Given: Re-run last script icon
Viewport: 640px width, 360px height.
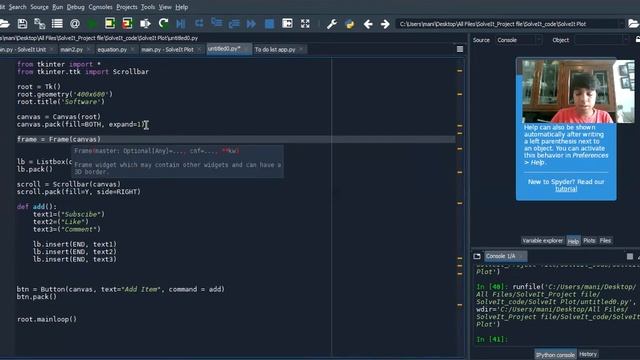Looking at the screenshot, I should tap(163, 24).
